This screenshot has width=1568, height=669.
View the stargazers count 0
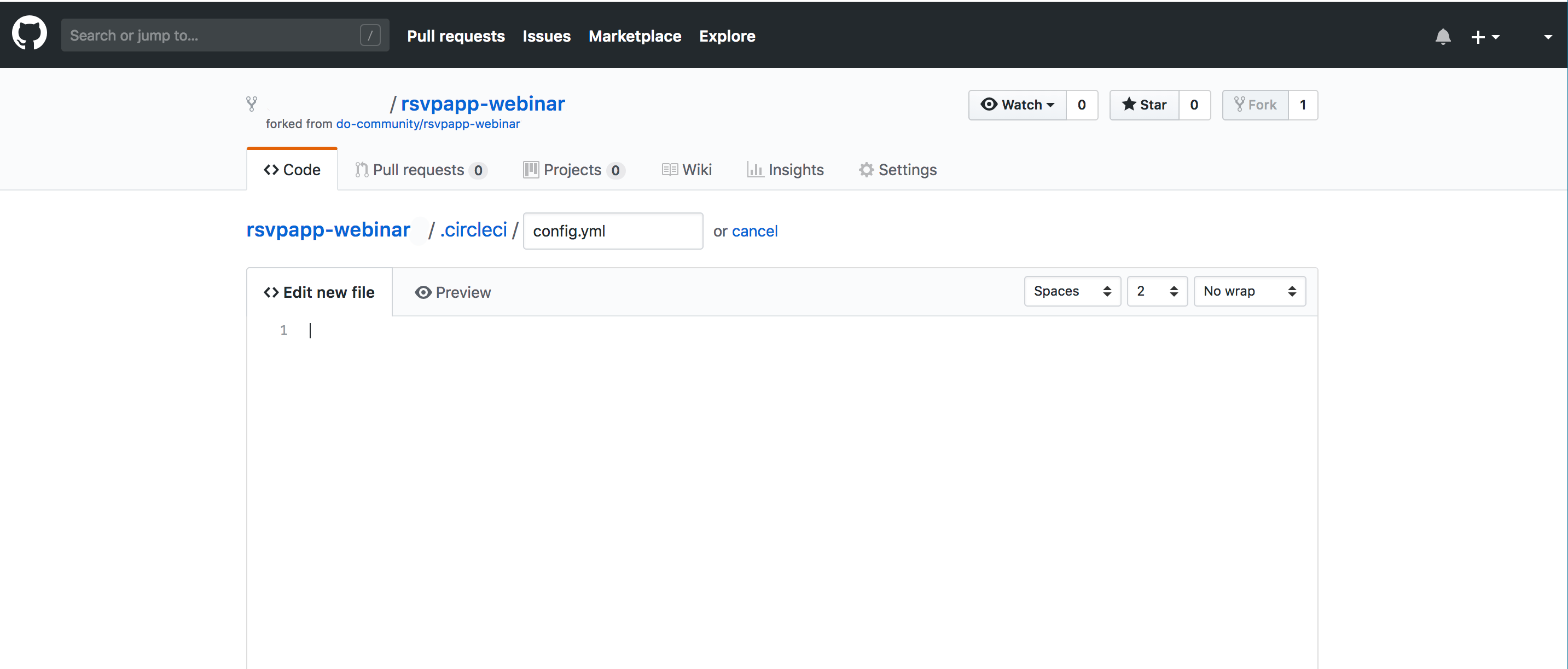(x=1194, y=105)
